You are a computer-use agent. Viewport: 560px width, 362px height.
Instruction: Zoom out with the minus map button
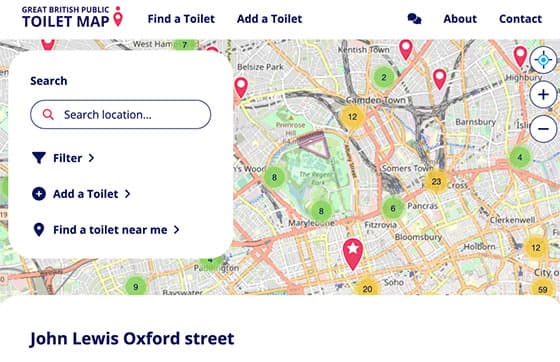click(x=543, y=129)
